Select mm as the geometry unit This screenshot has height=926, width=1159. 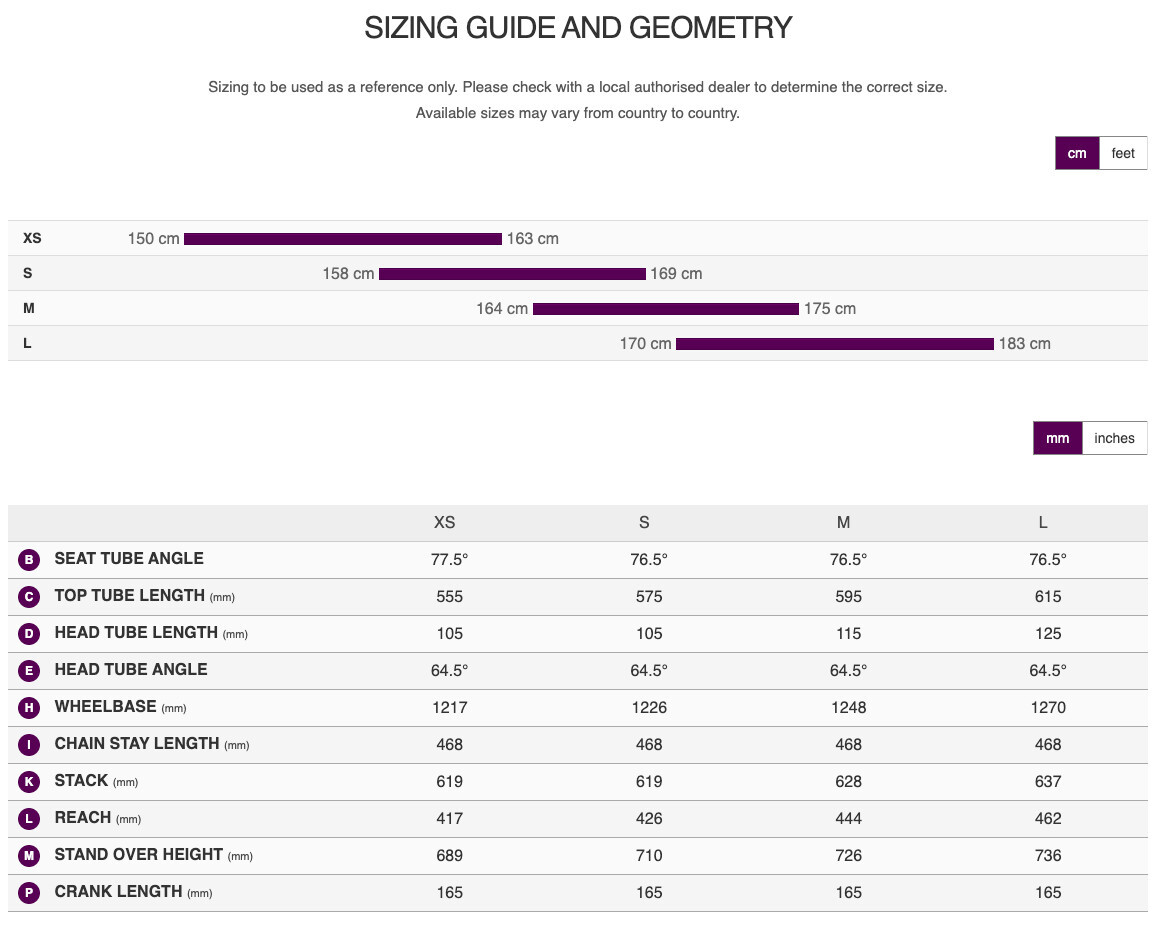coord(1057,438)
